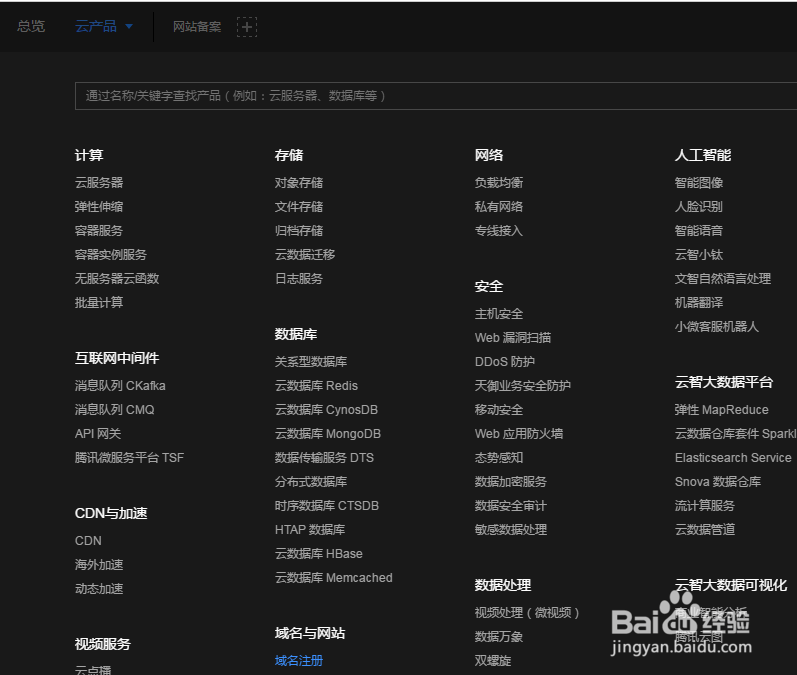797x675 pixels.
Task: Open 归档存储 link
Action: (299, 230)
